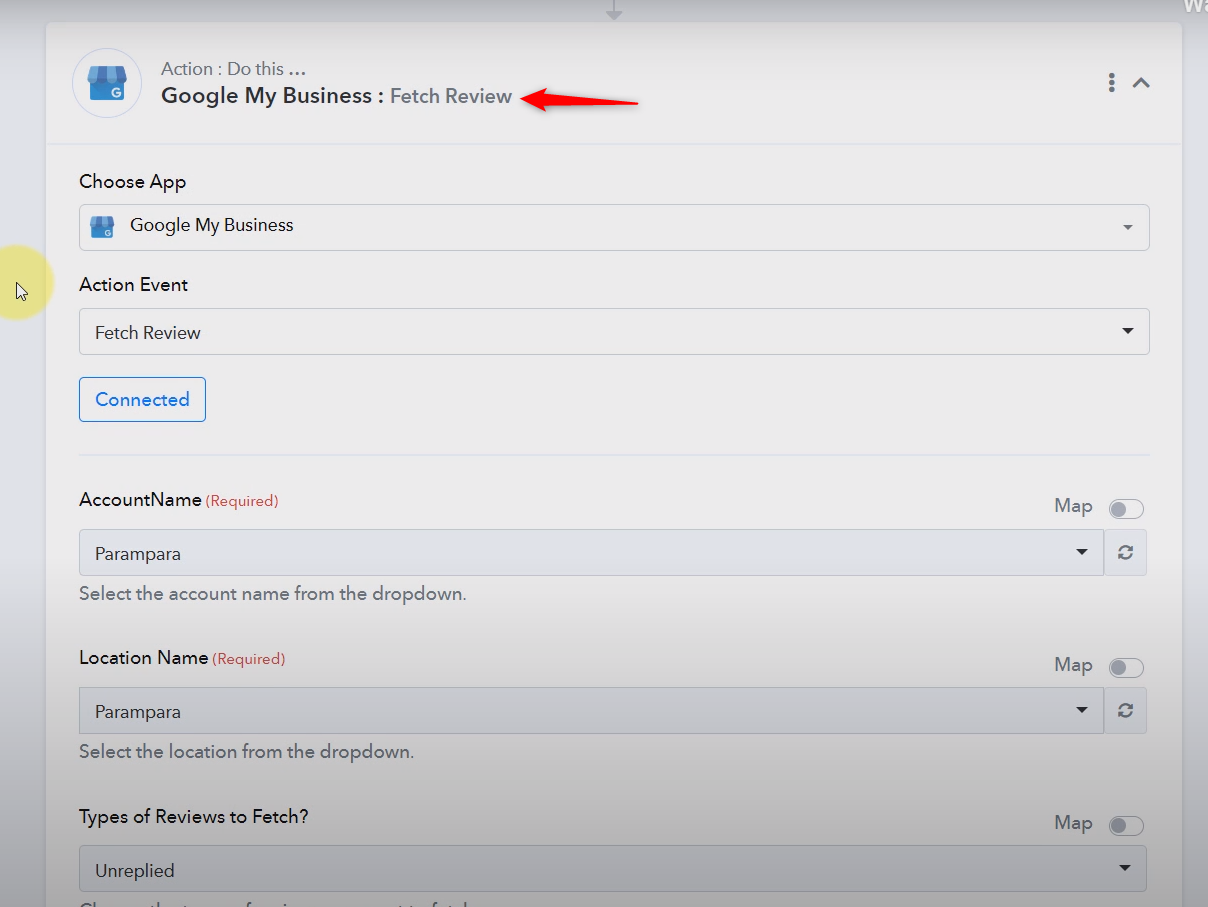Click the header title Google My Business : Fetch Review
This screenshot has width=1208, height=907.
click(336, 96)
